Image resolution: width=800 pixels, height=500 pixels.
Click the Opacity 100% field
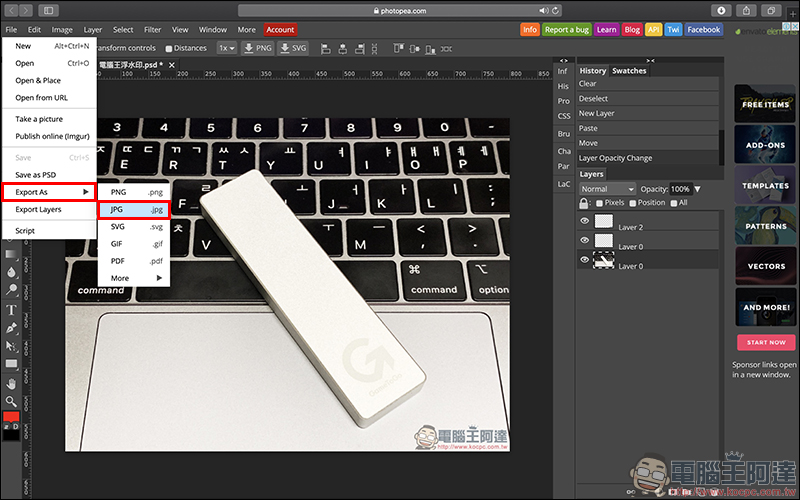pos(680,189)
